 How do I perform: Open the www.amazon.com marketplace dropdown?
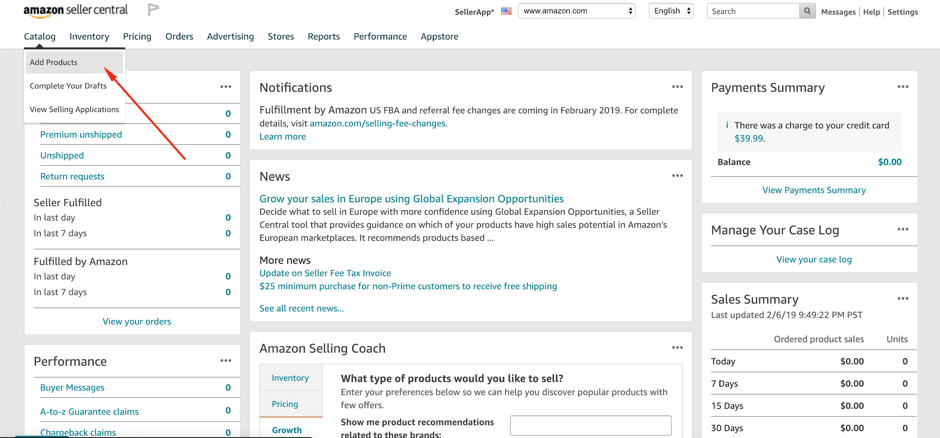577,11
